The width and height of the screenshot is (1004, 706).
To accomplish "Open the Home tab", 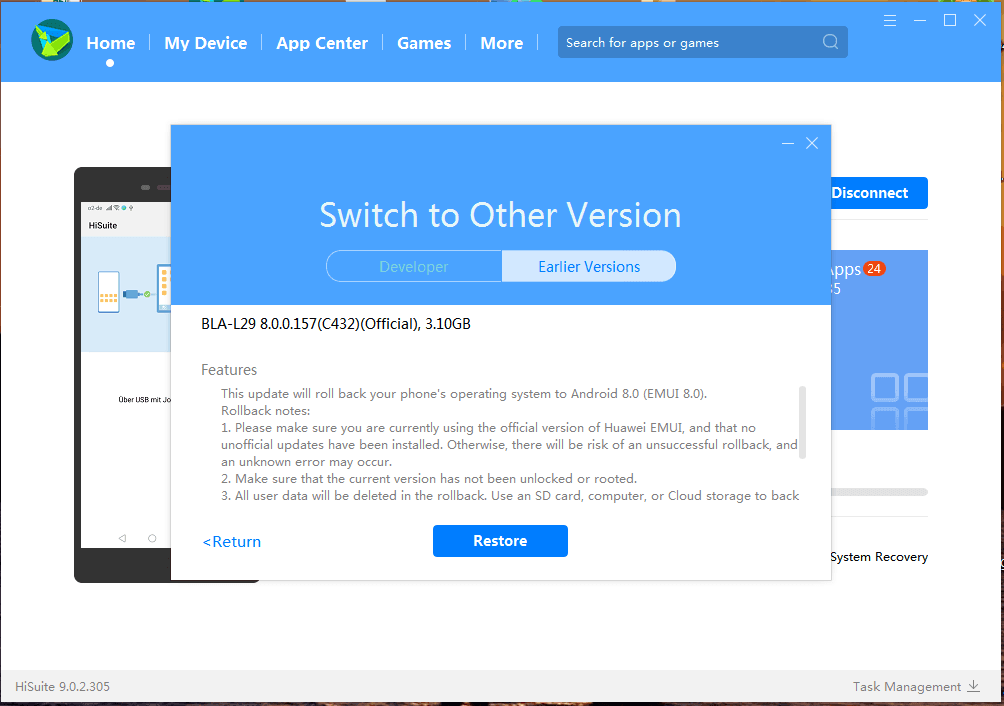I will 111,43.
